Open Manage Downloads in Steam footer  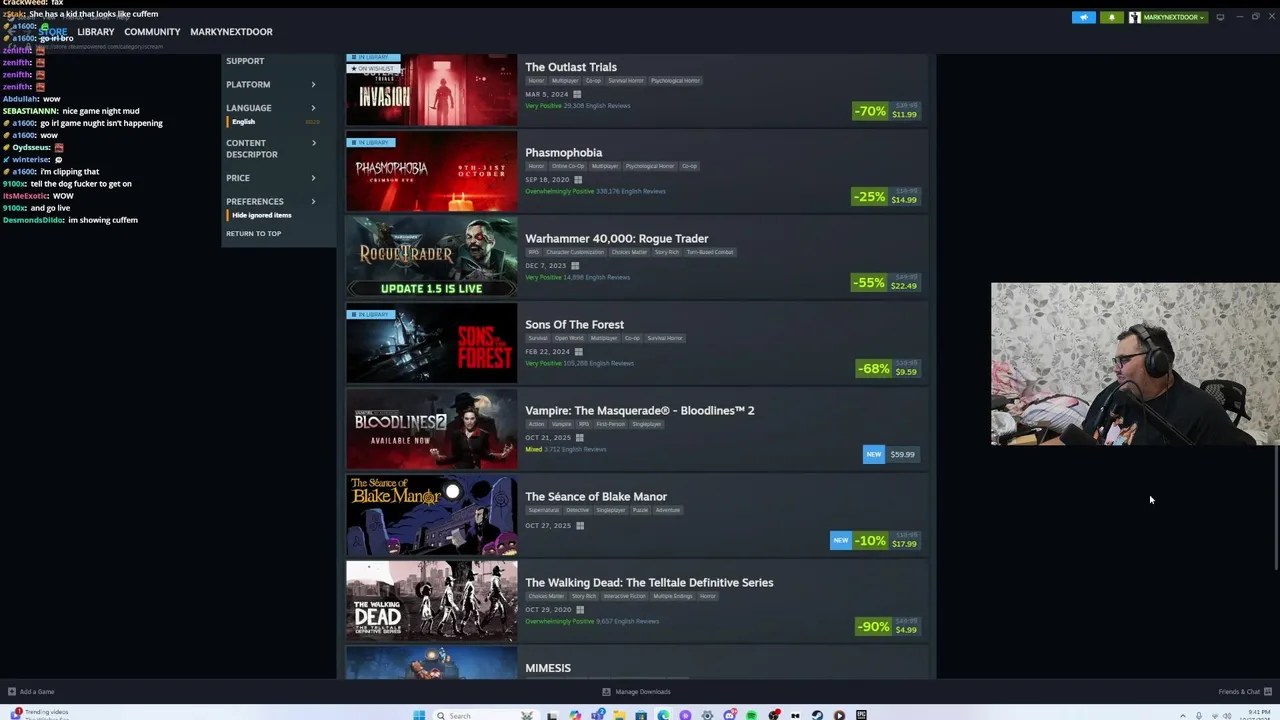pyautogui.click(x=636, y=692)
